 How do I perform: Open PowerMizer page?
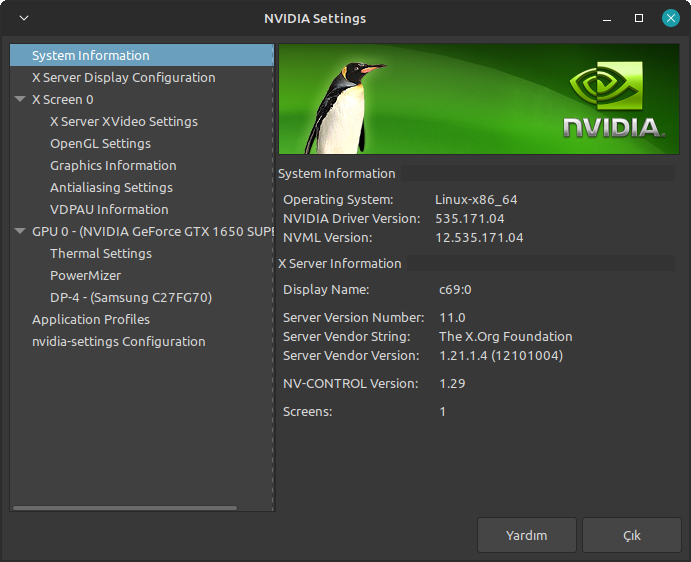click(x=85, y=275)
